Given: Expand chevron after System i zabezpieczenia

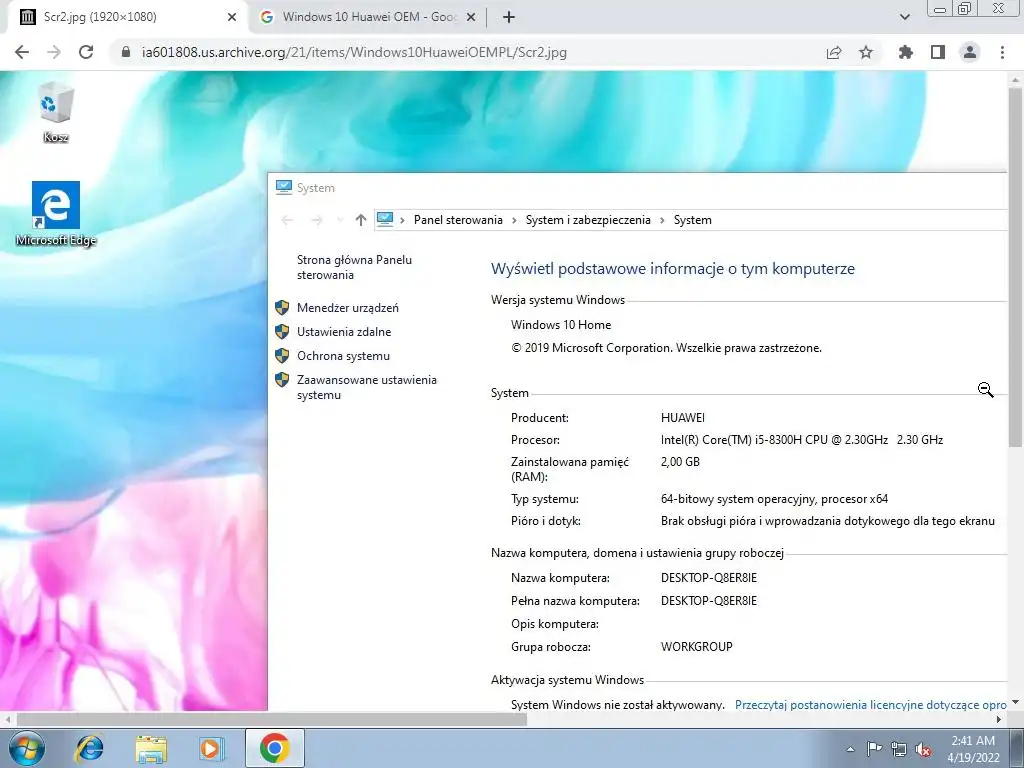Looking at the screenshot, I should tap(662, 220).
